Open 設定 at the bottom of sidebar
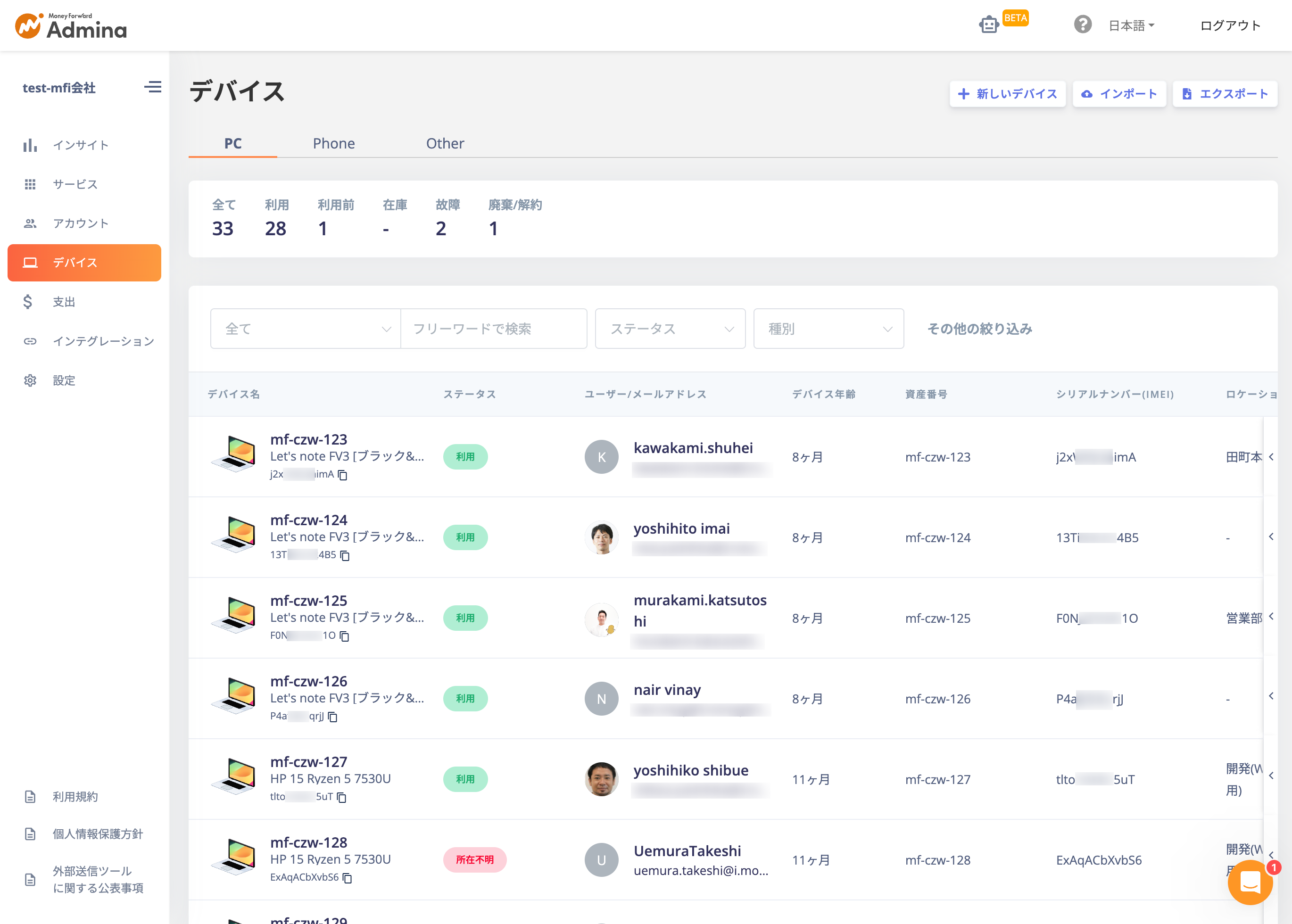The height and width of the screenshot is (924, 1292). 63,380
